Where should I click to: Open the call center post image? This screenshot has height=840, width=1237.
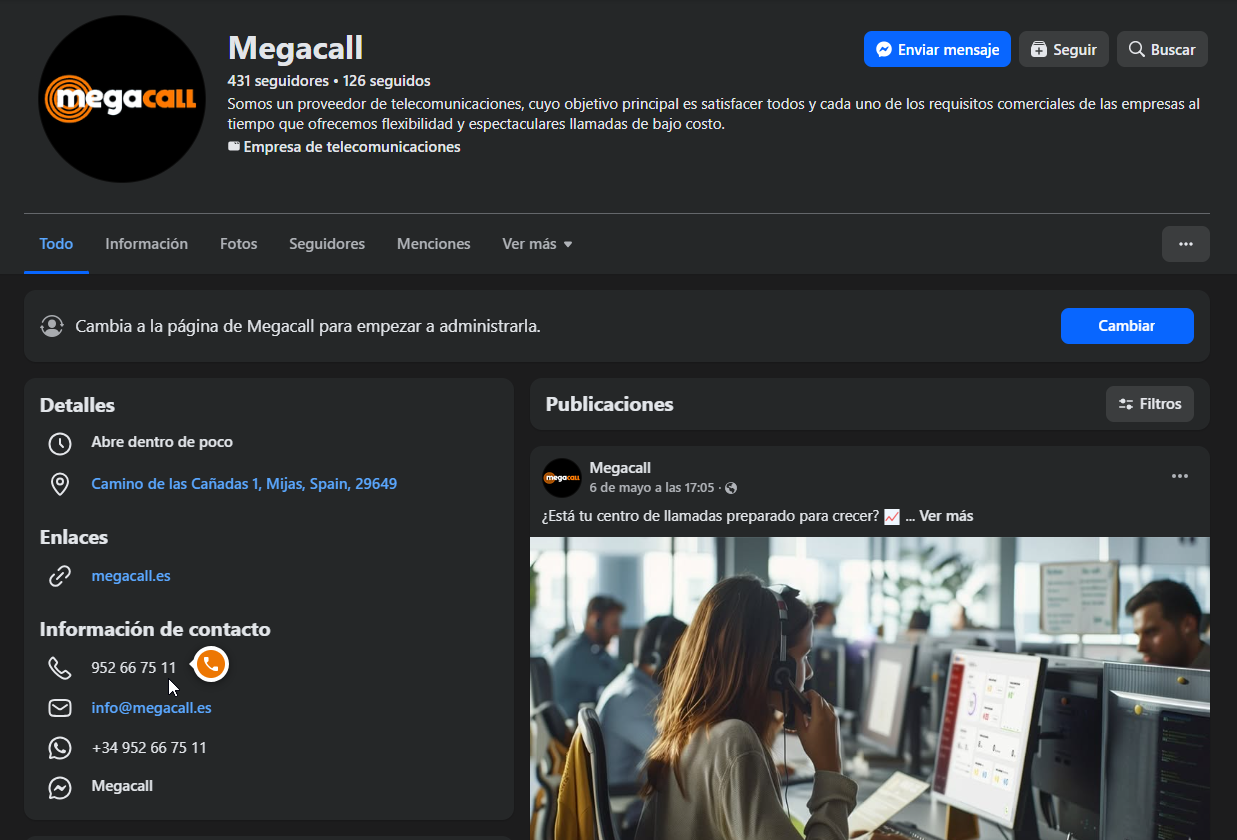(x=870, y=688)
